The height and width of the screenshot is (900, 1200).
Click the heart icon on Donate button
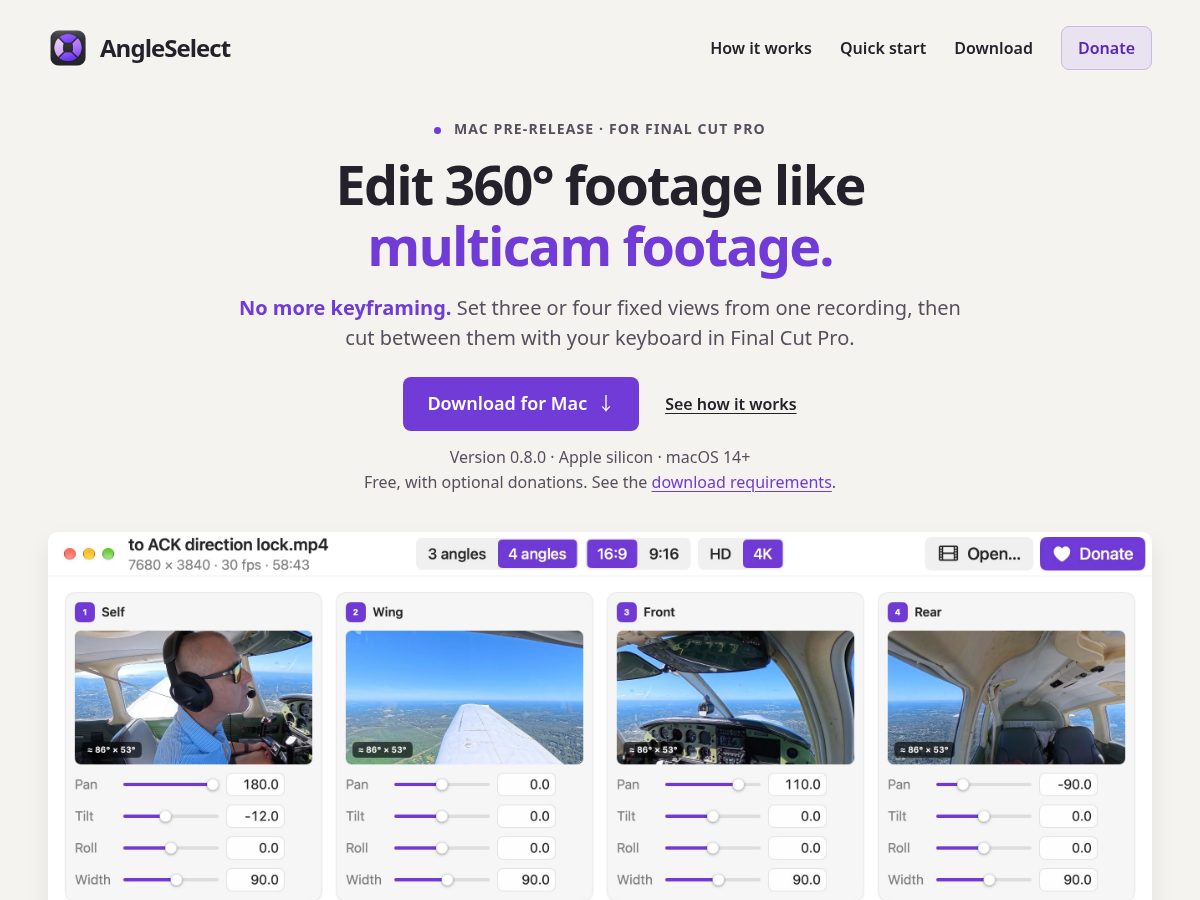point(1062,554)
